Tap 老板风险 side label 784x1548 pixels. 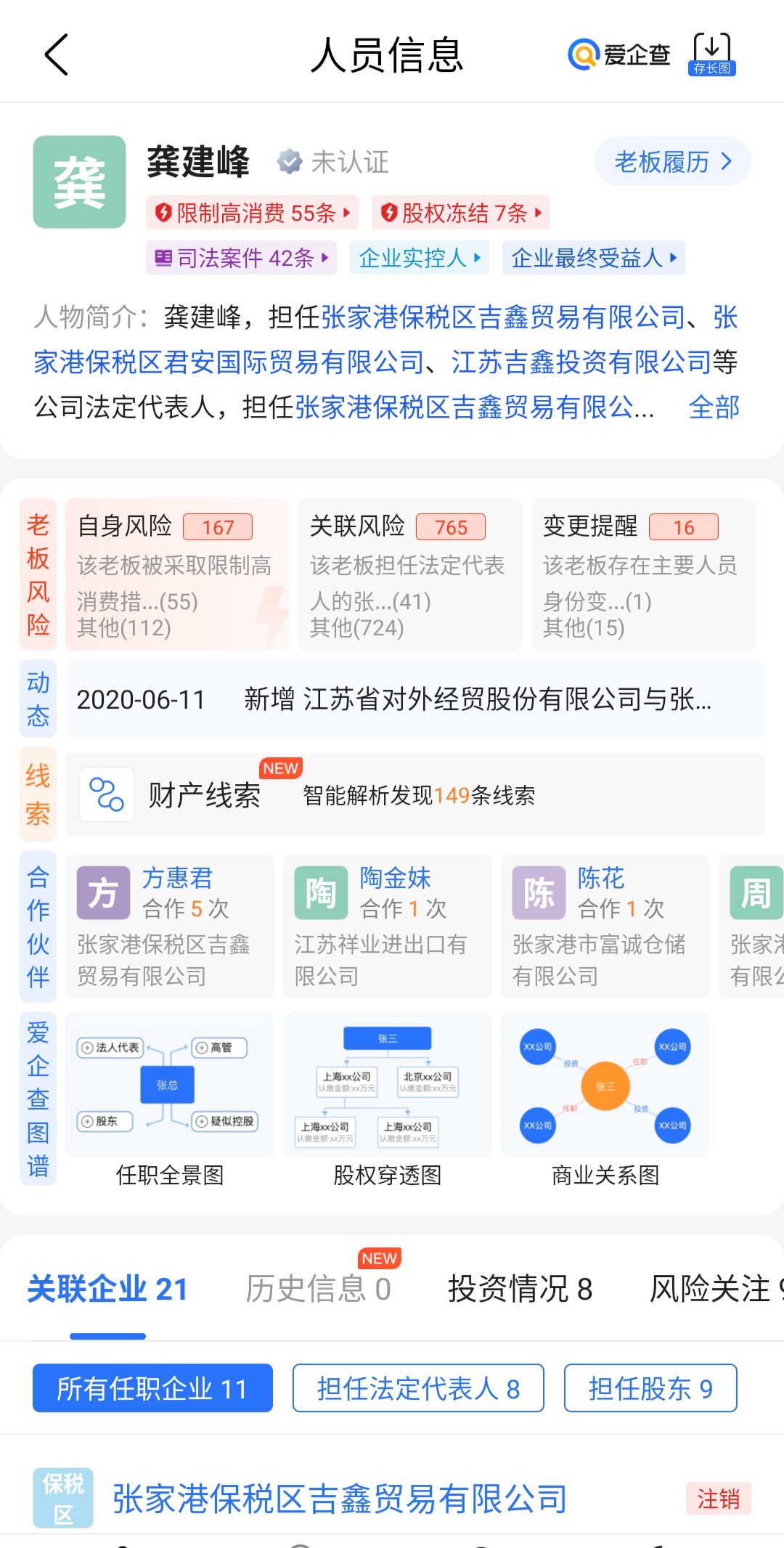coord(38,574)
